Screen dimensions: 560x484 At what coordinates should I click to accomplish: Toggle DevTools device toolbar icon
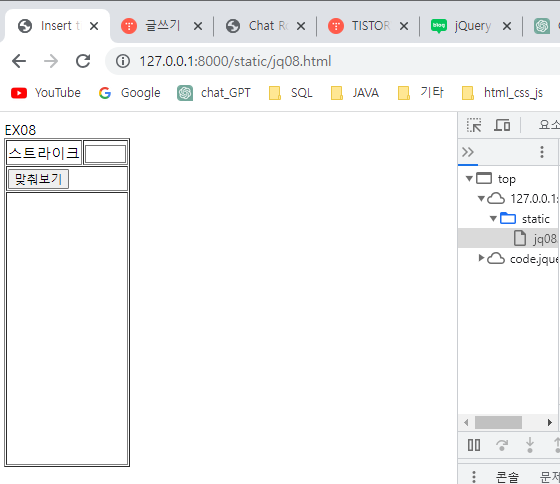coord(502,125)
